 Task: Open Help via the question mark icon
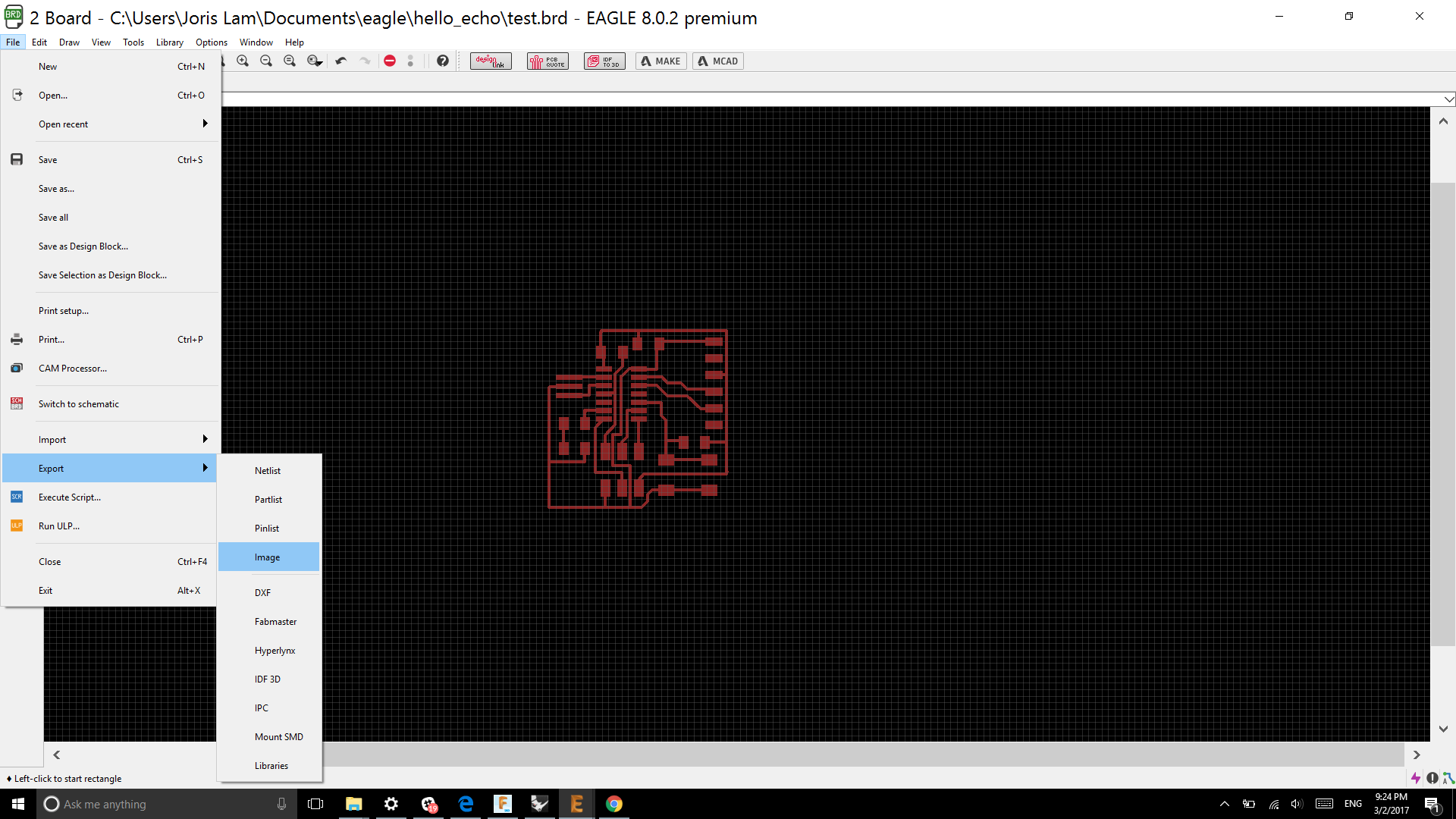pos(443,61)
